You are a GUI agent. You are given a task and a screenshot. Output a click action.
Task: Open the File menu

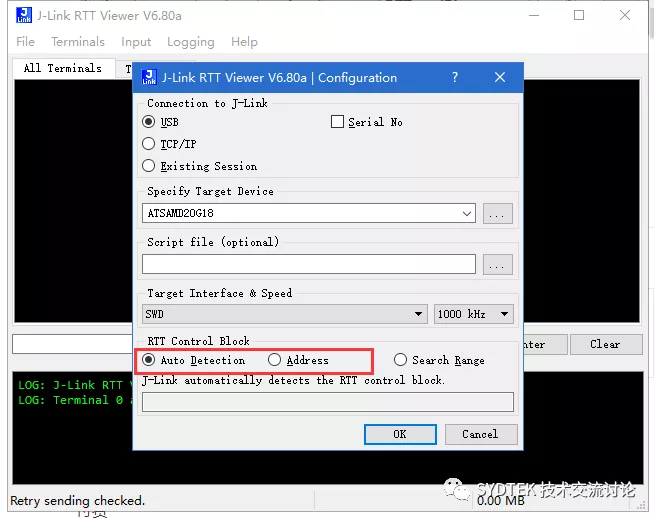[x=26, y=42]
